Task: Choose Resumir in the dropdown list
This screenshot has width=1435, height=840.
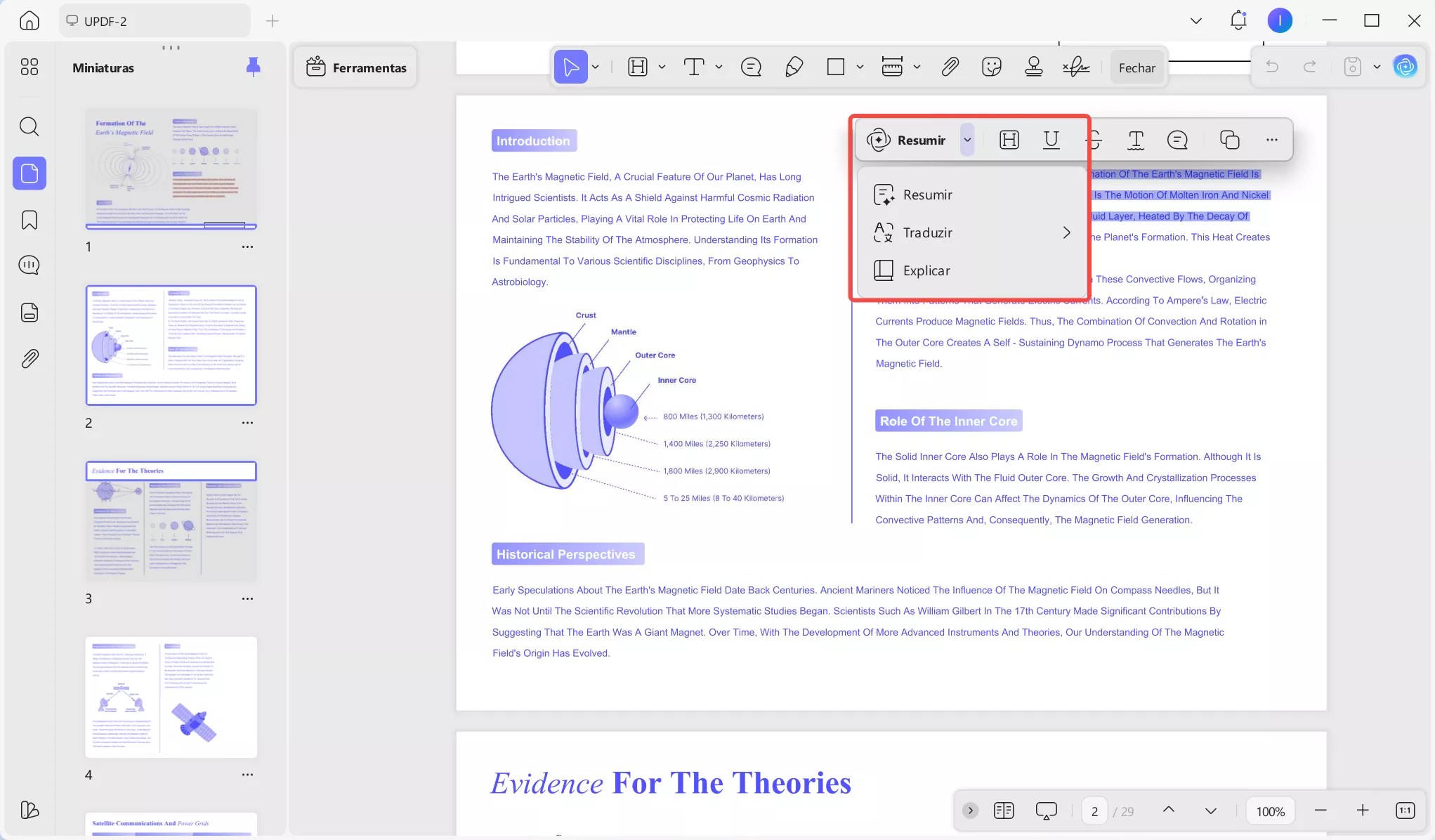Action: click(927, 195)
